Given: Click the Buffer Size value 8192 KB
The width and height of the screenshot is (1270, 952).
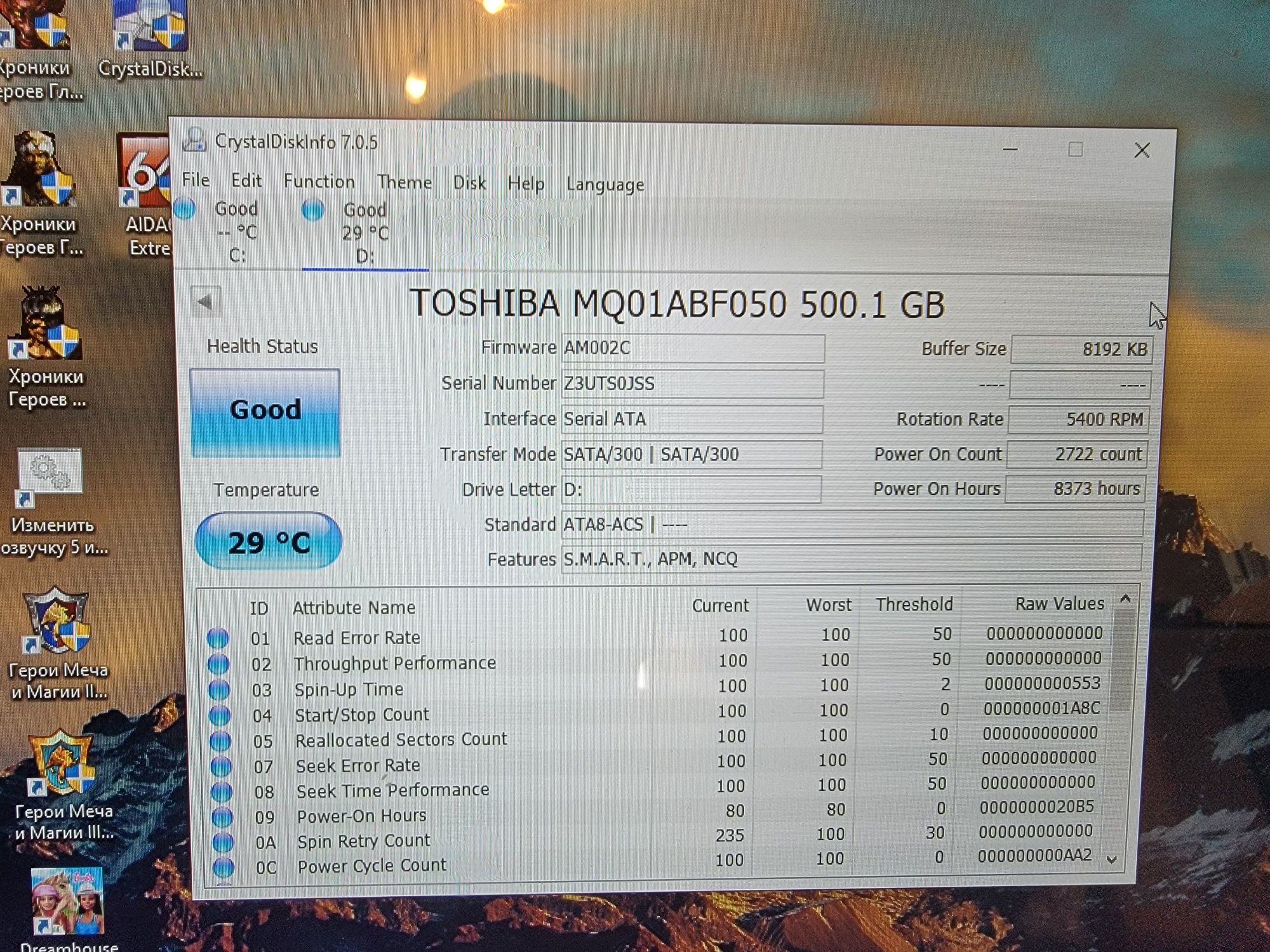Looking at the screenshot, I should (x=1081, y=350).
